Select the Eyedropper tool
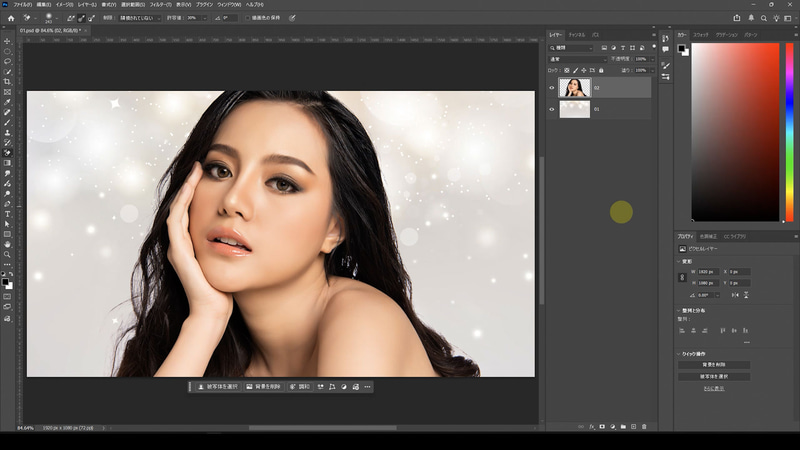The height and width of the screenshot is (450, 800). [7, 102]
